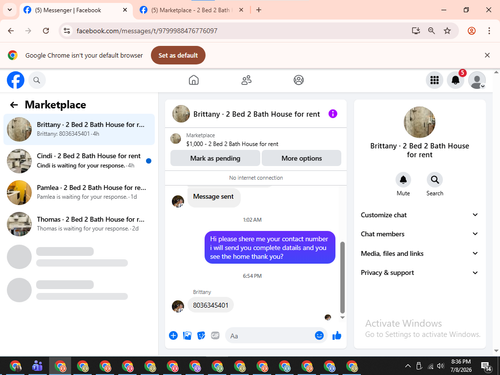500x375 pixels.
Task: Click chat scrollbar thumb
Action: click(x=342, y=277)
